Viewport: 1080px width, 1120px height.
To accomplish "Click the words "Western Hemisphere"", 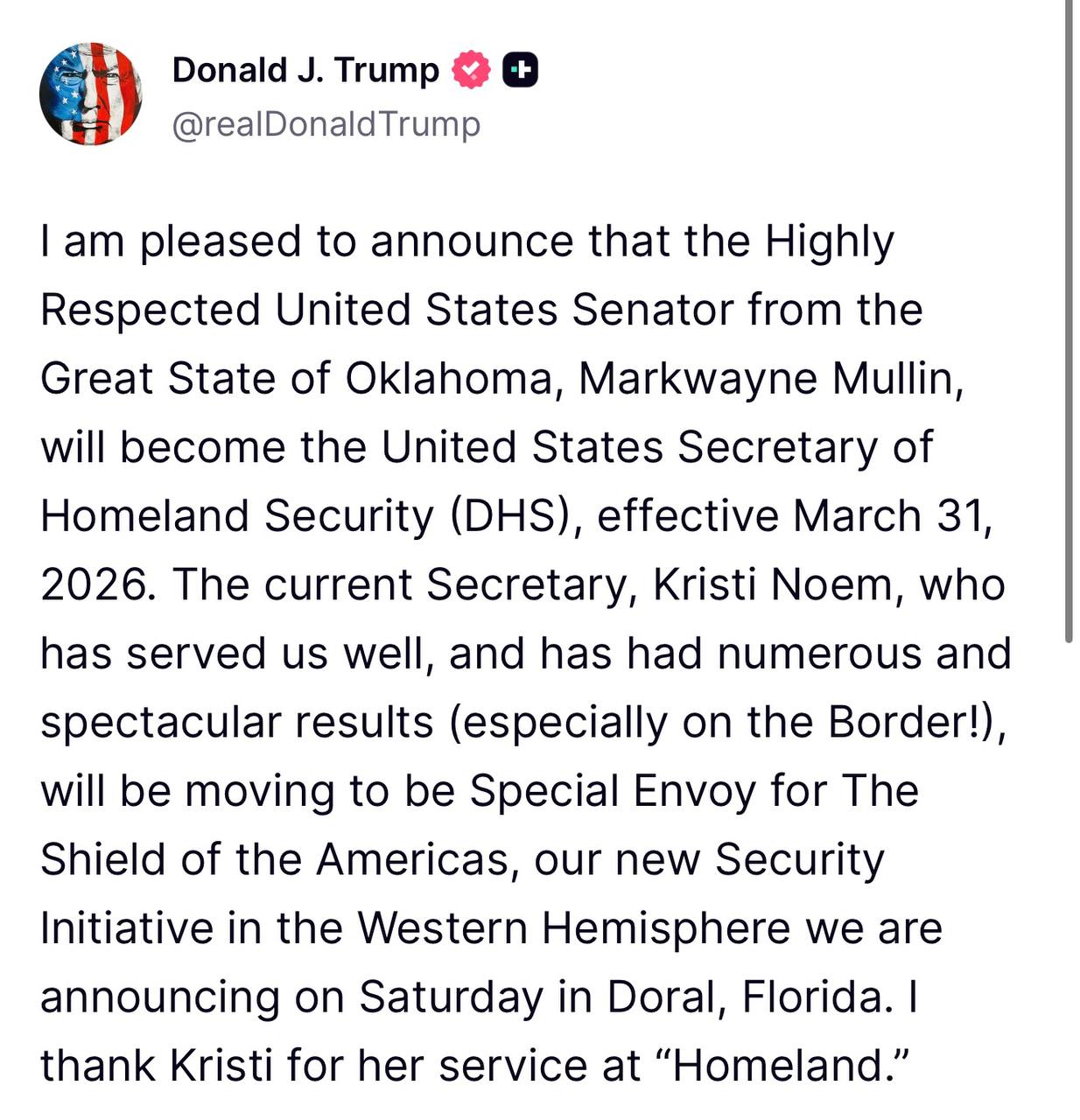I will [574, 927].
